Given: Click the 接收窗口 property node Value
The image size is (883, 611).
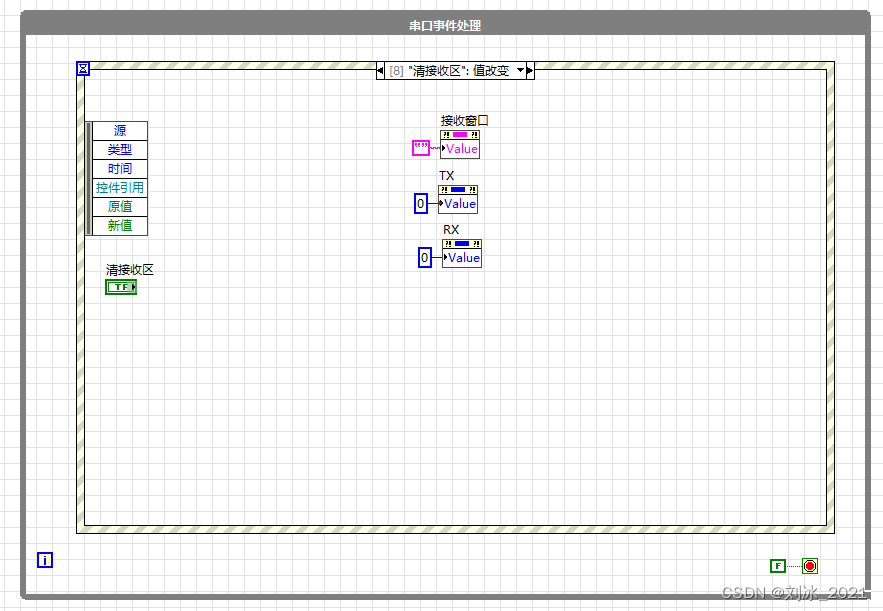Looking at the screenshot, I should [x=460, y=149].
